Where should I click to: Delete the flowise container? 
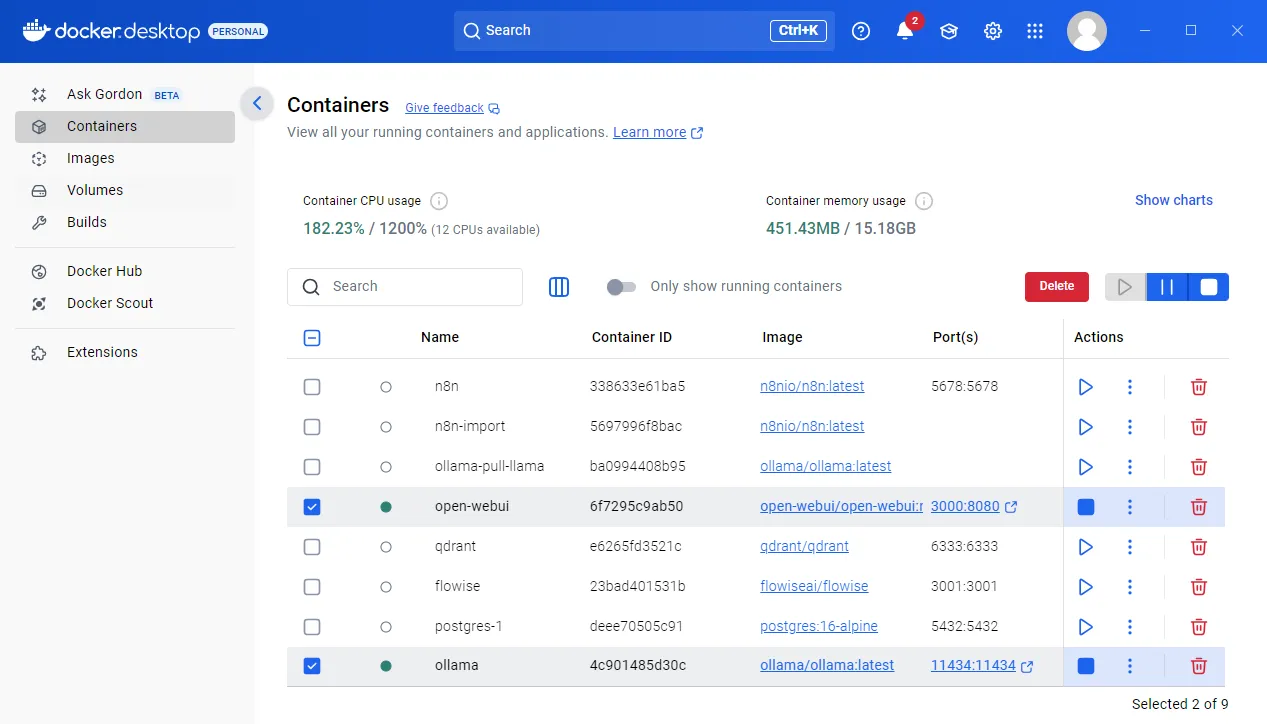tap(1198, 587)
